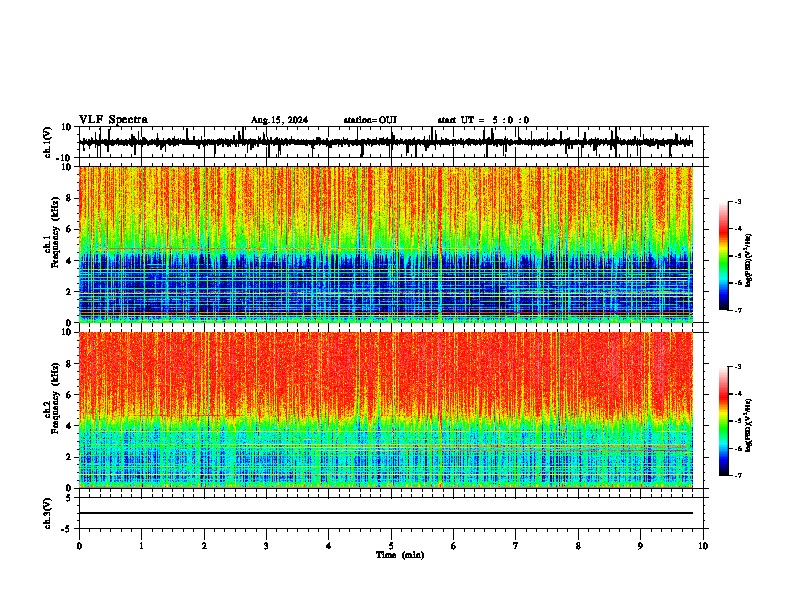Click the time axis tick label "7"

(x=516, y=546)
